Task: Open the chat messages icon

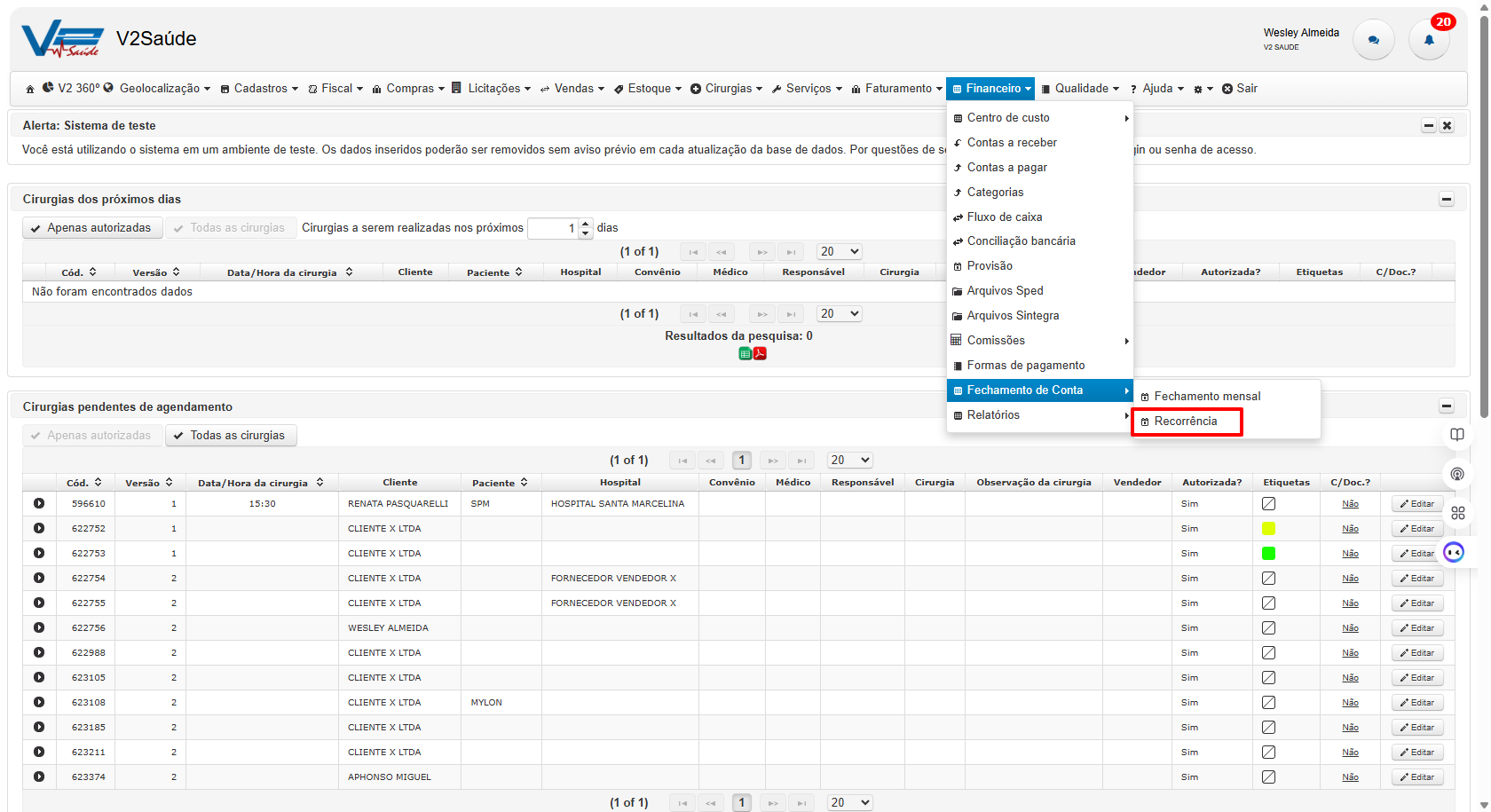Action: (x=1374, y=40)
